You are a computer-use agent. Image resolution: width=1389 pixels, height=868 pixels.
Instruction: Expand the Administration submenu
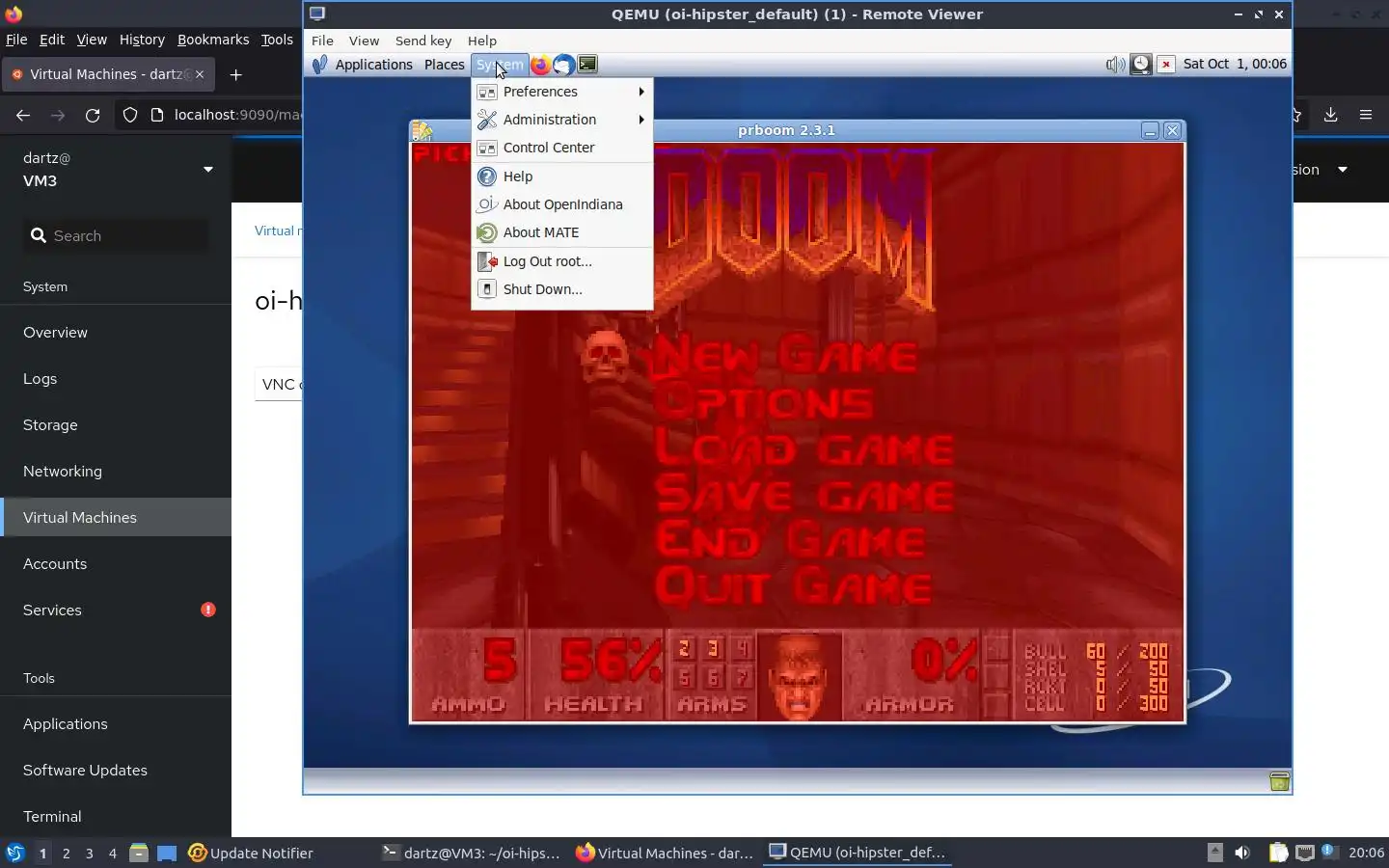pyautogui.click(x=562, y=120)
